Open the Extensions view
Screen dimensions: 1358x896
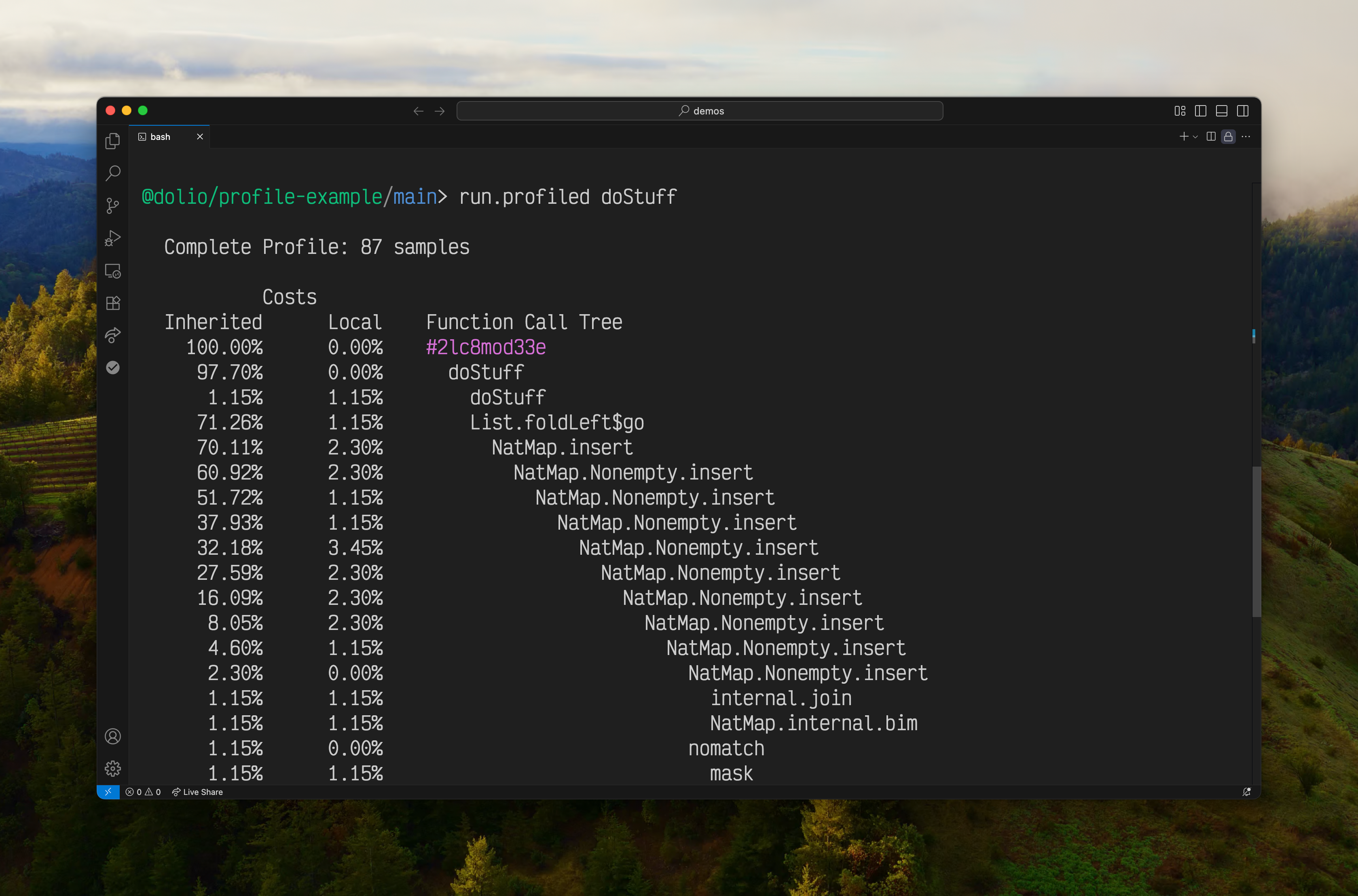click(112, 303)
